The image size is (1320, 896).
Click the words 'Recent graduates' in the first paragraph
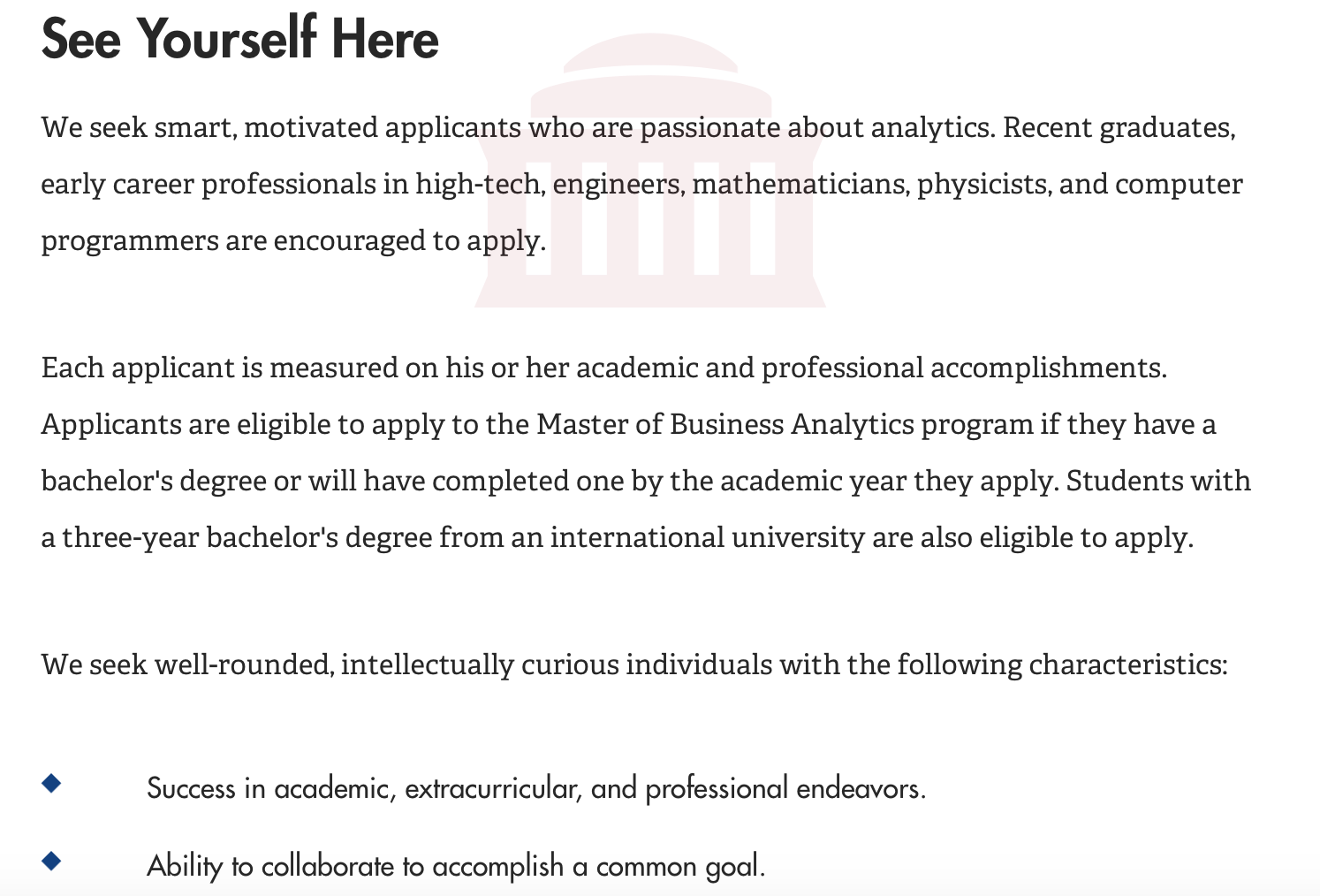(1118, 128)
